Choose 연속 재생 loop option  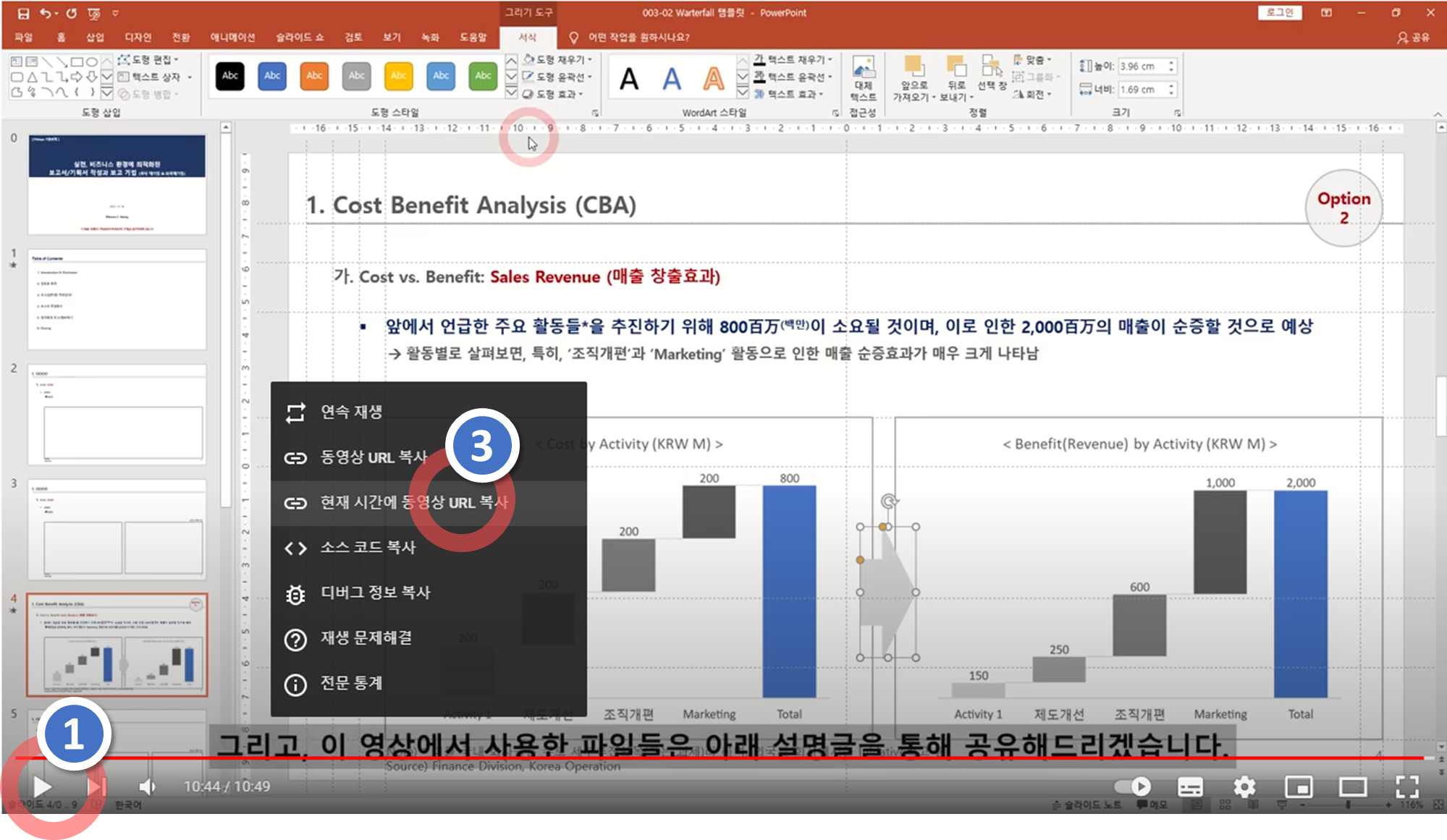pyautogui.click(x=429, y=412)
